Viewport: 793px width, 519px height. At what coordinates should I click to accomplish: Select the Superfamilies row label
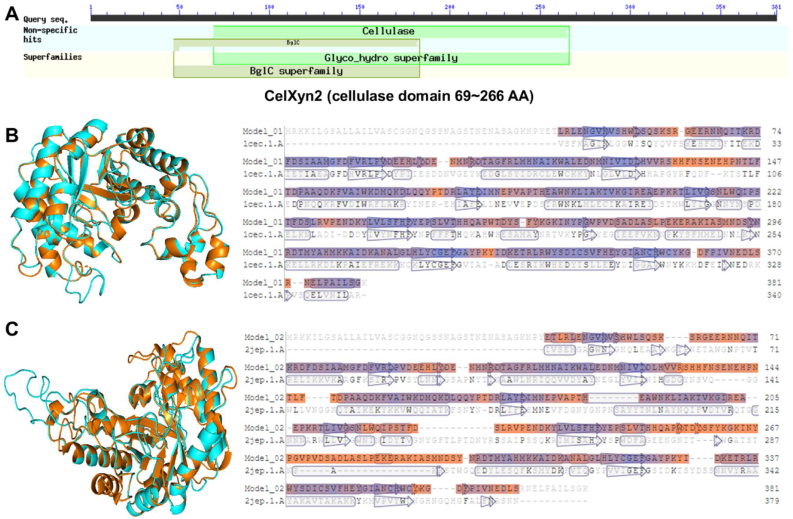click(x=52, y=57)
